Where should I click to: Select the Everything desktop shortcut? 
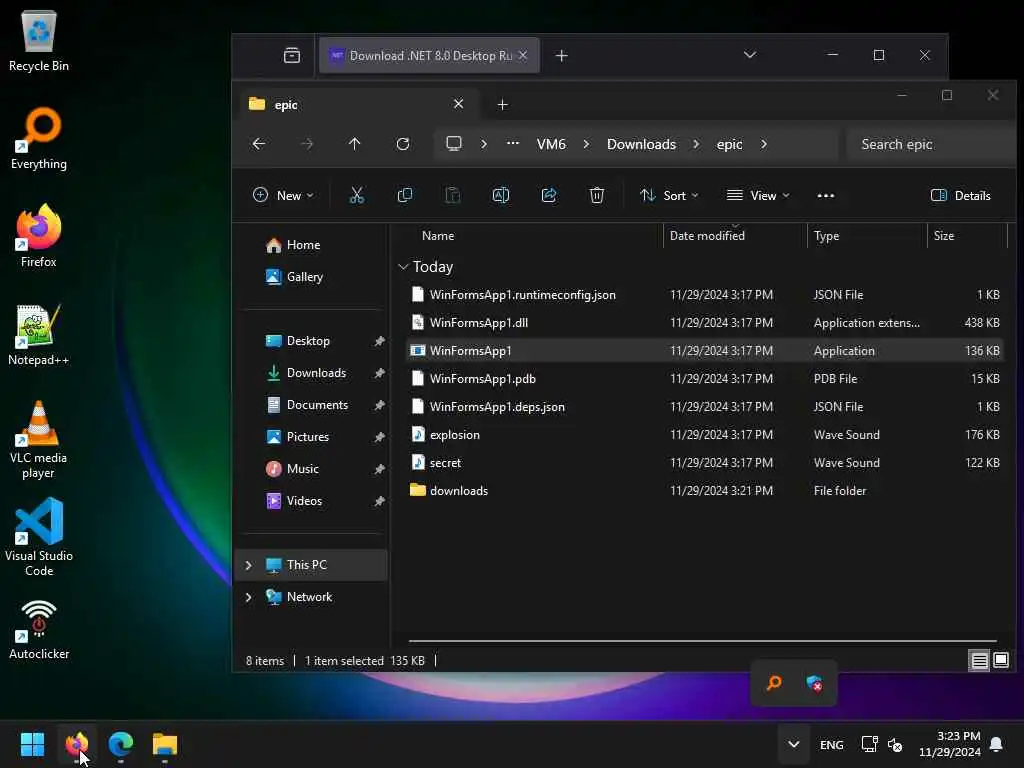pos(39,139)
